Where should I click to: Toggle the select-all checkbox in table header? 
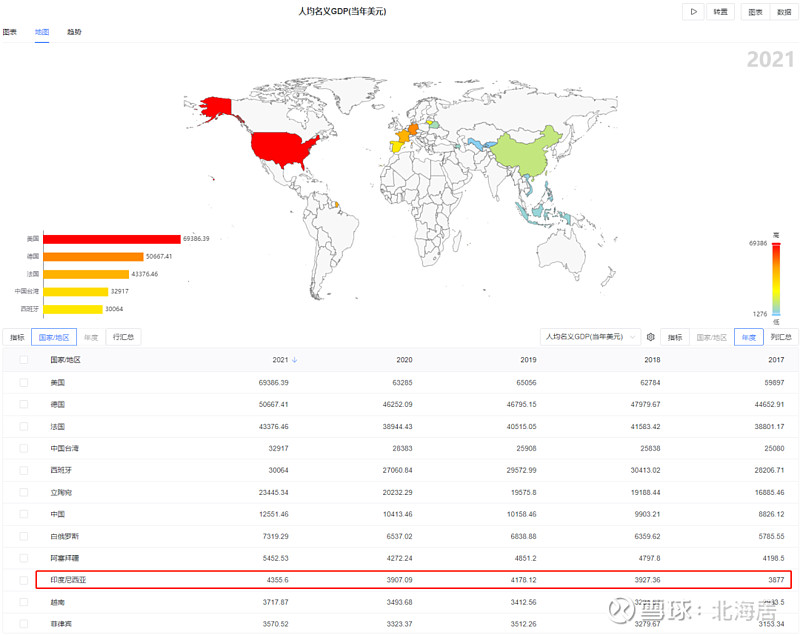(x=23, y=360)
